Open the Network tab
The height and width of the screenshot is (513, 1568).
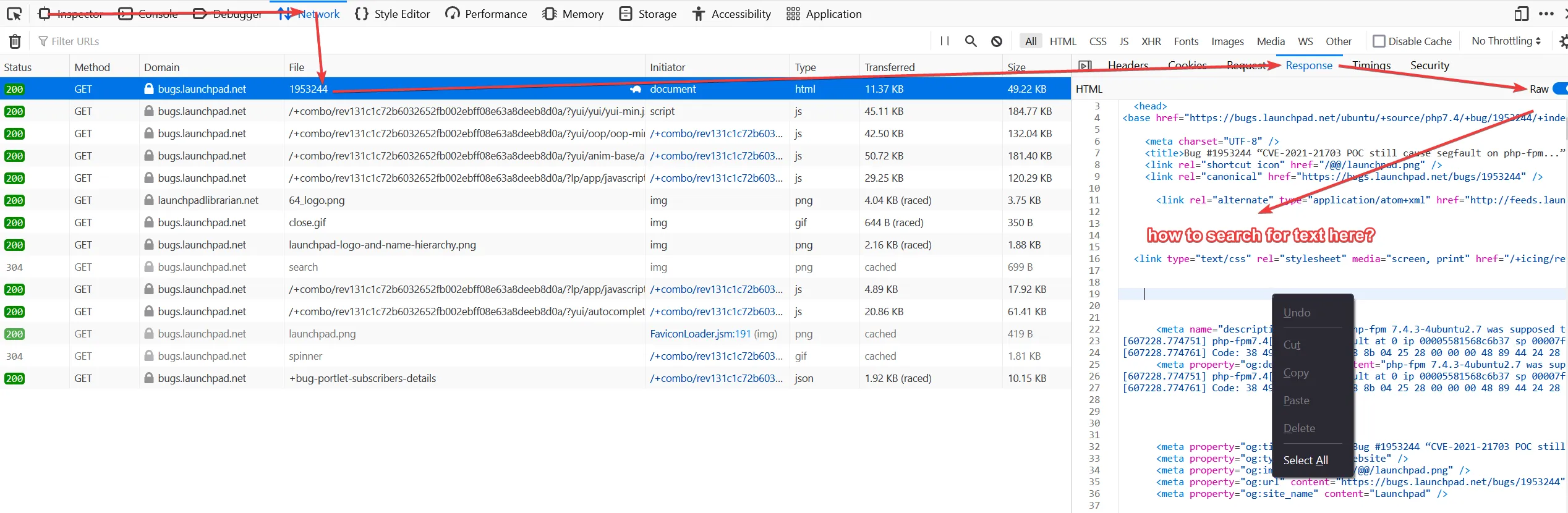309,14
